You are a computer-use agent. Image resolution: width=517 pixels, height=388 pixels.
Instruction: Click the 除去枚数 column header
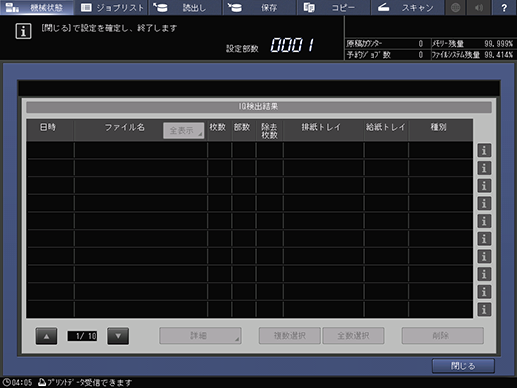(269, 131)
